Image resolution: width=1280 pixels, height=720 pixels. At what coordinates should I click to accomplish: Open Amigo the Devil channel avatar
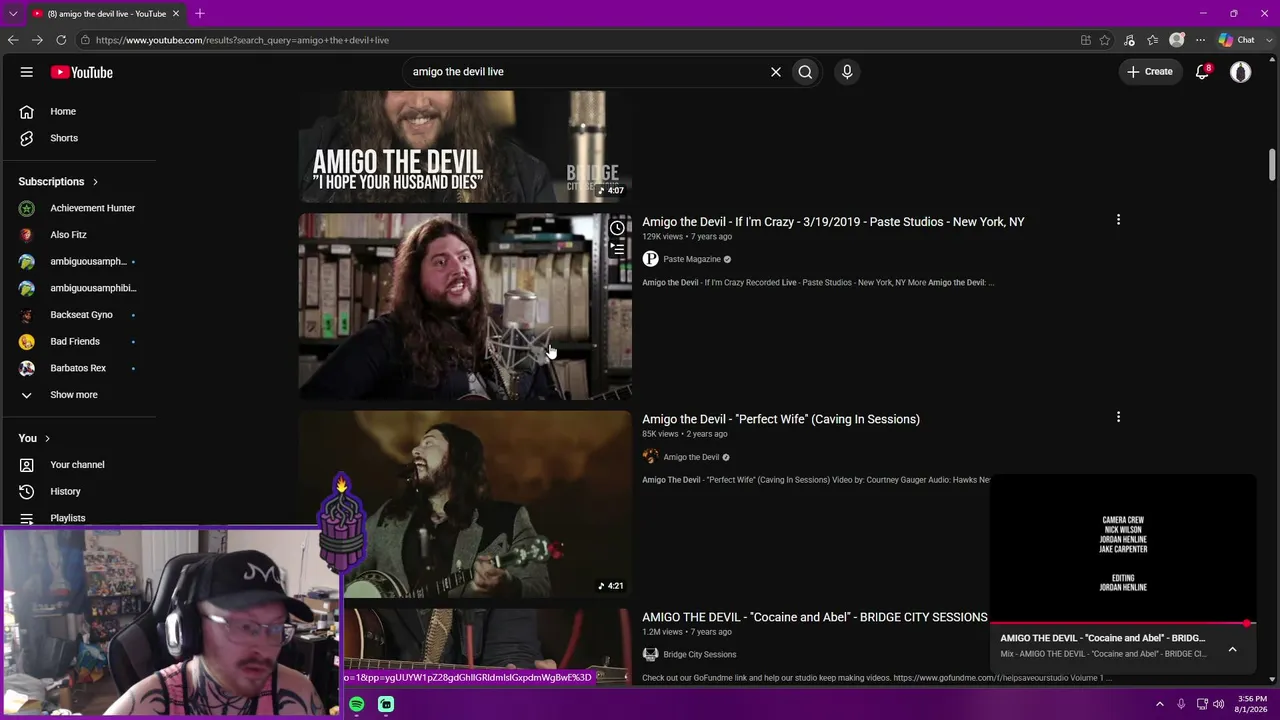tap(651, 457)
